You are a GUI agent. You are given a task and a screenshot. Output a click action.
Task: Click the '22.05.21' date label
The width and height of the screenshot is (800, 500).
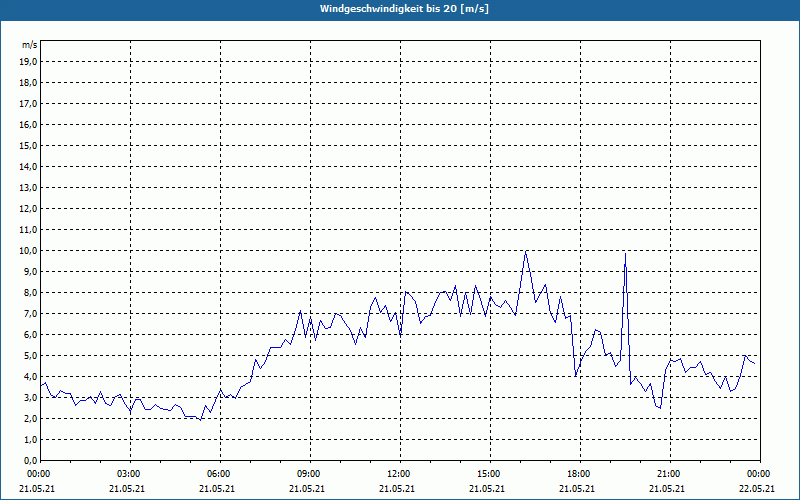coord(757,489)
